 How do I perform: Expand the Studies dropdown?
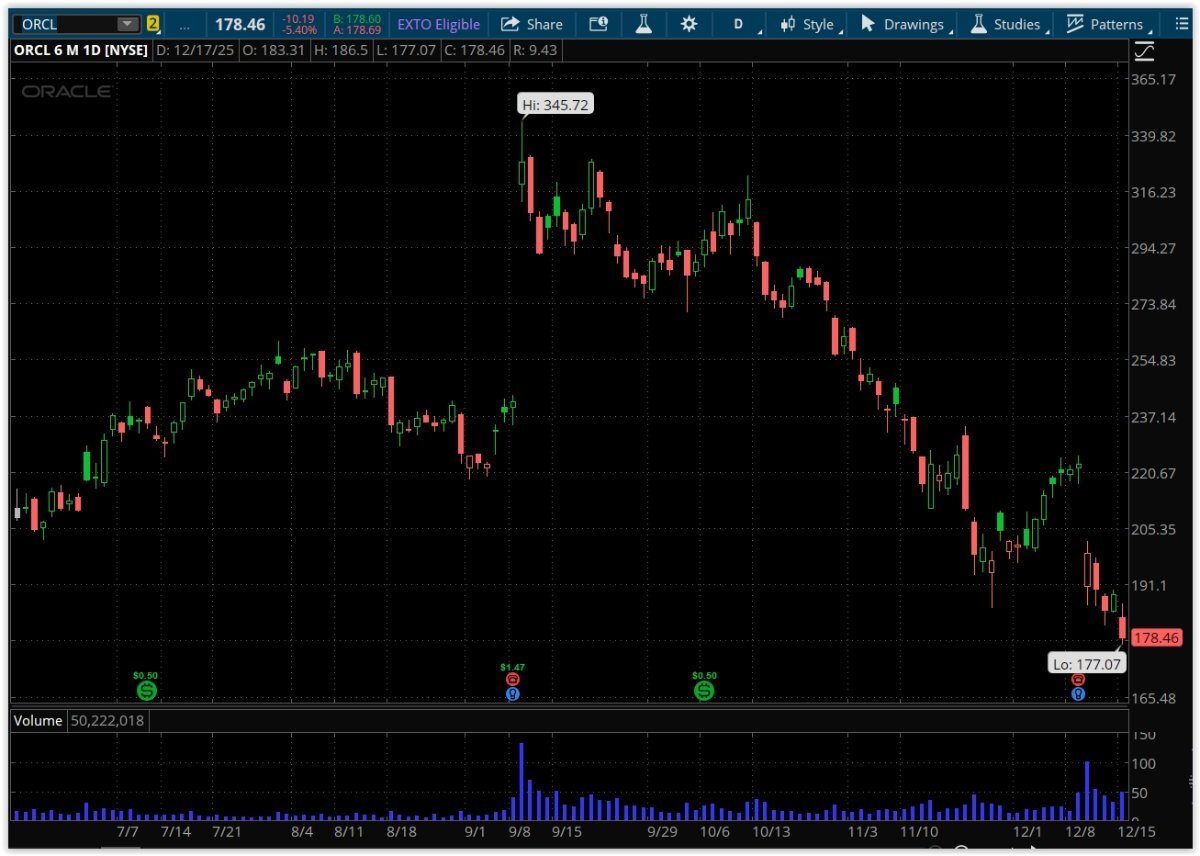1006,24
